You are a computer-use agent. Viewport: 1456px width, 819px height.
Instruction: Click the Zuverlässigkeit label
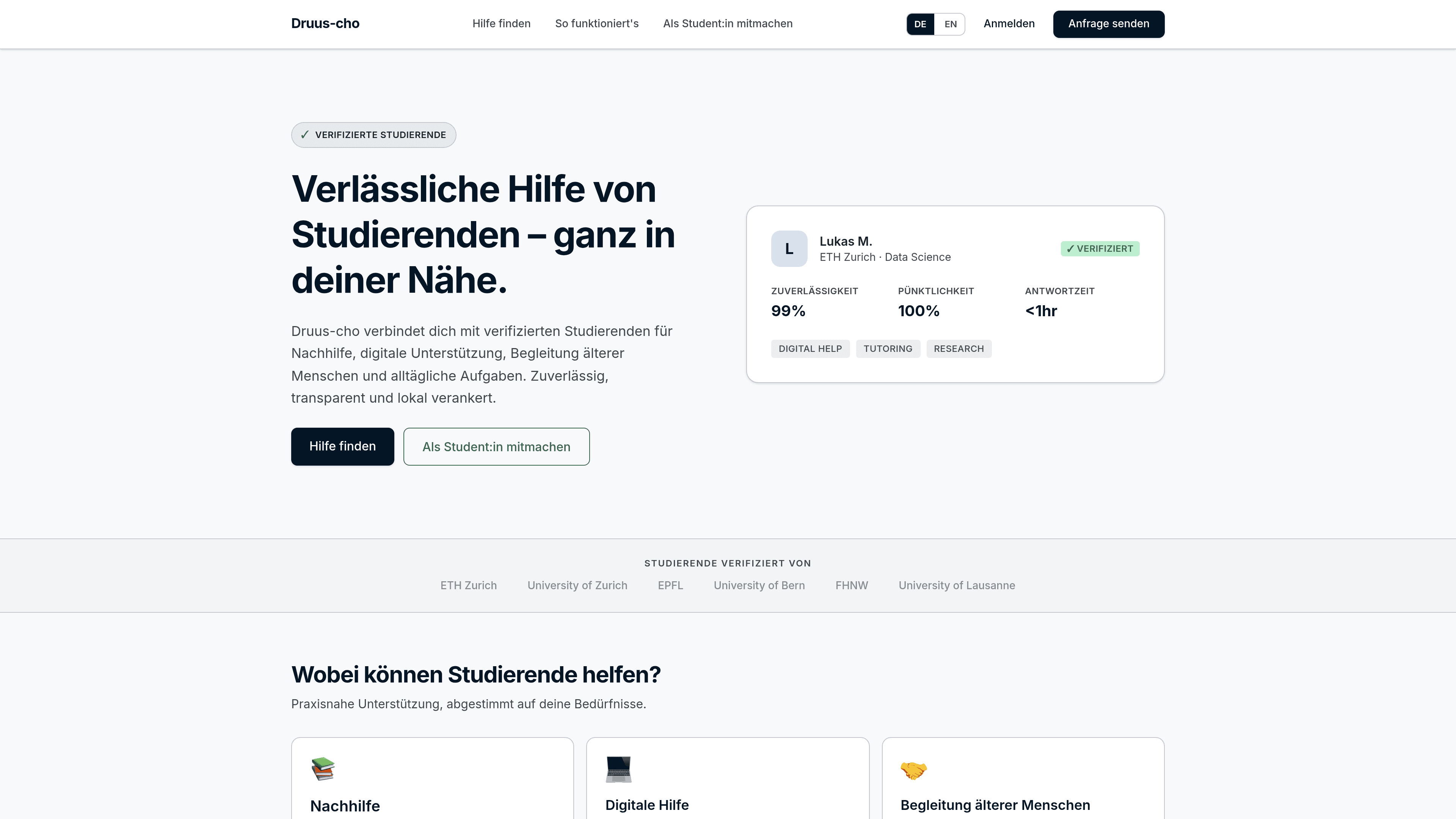[814, 291]
